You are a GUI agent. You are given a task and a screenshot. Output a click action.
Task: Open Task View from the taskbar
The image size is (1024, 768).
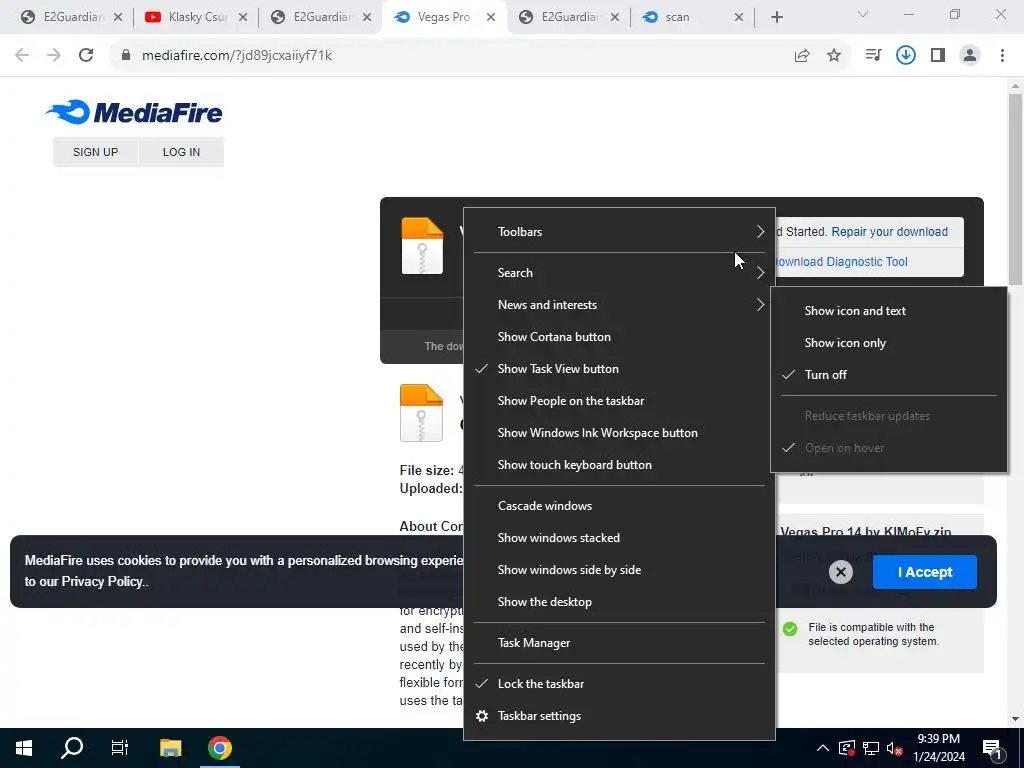[120, 748]
